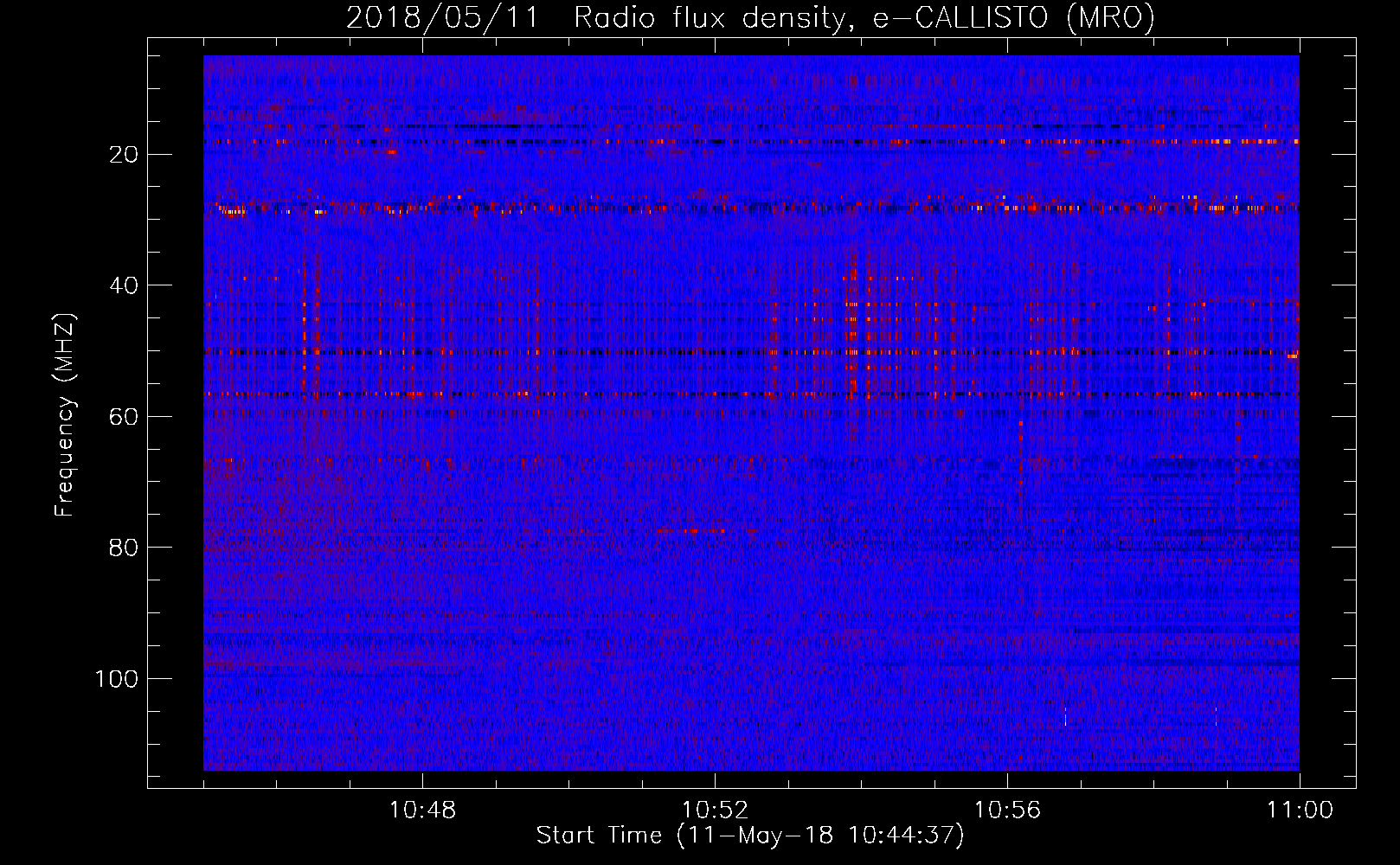Click the plot title '2018/05/11 Radio flux density'

click(750, 17)
